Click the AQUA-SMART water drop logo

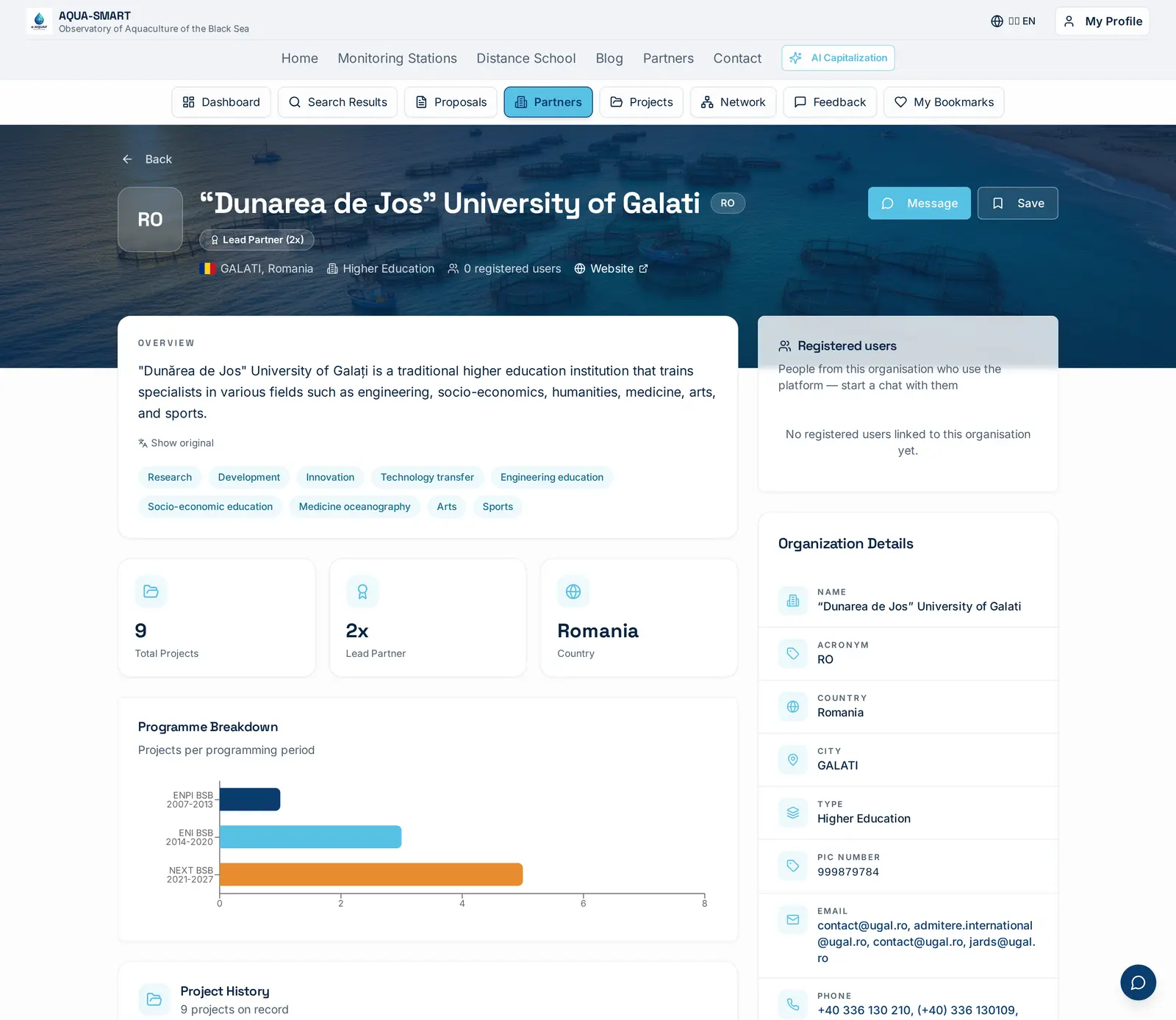tap(39, 21)
